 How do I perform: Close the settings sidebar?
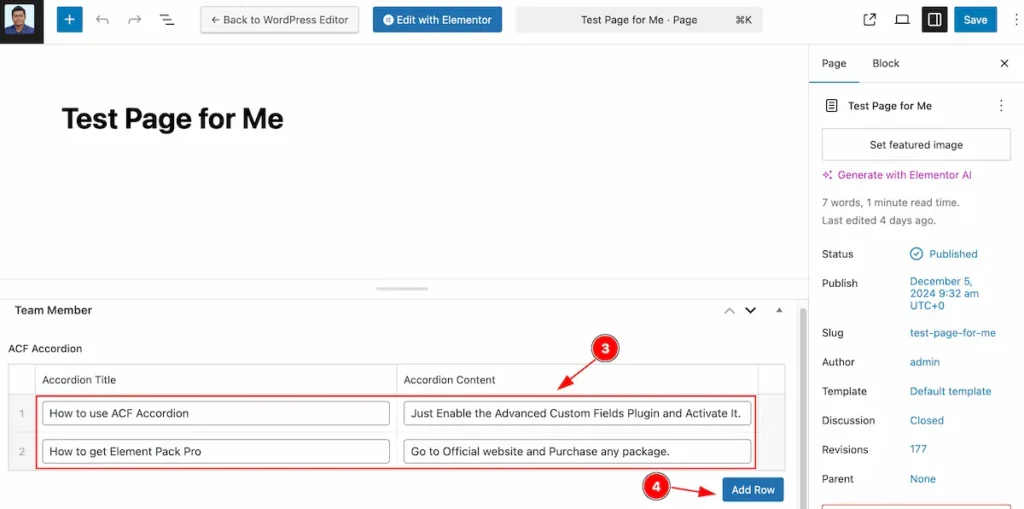(1004, 63)
